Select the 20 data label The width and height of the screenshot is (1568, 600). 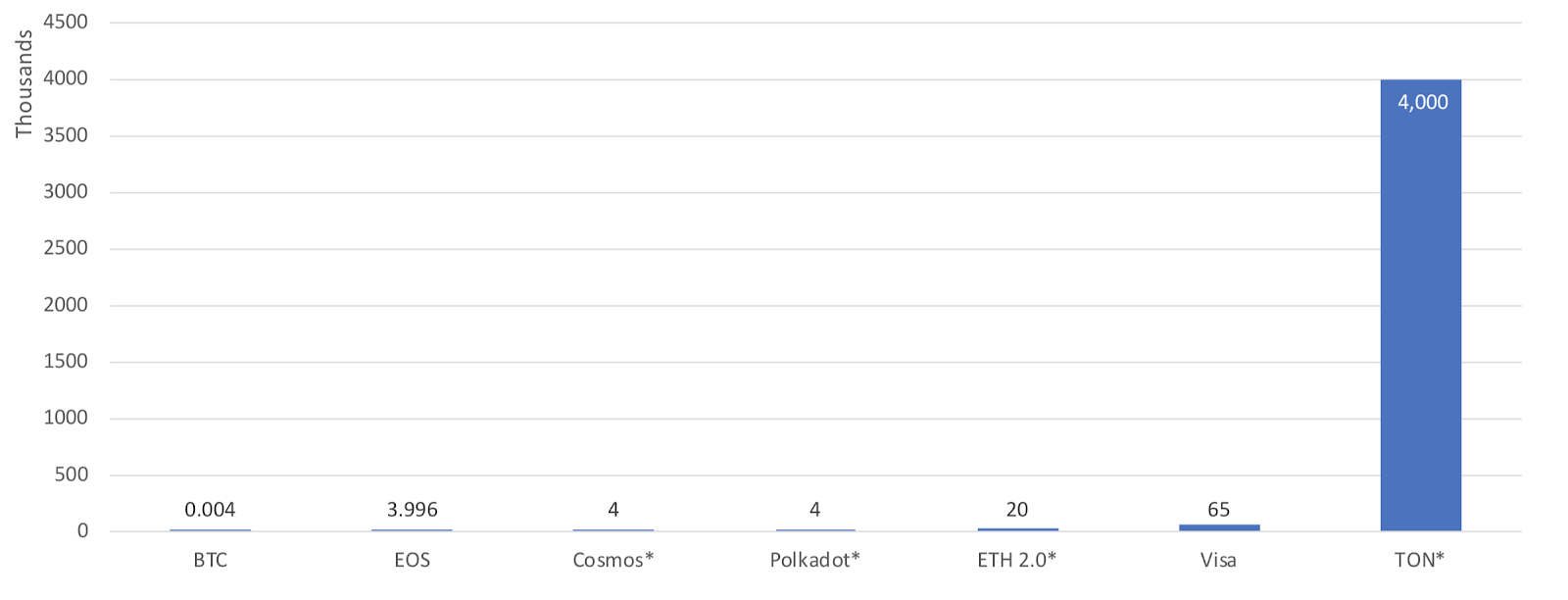(x=1016, y=509)
